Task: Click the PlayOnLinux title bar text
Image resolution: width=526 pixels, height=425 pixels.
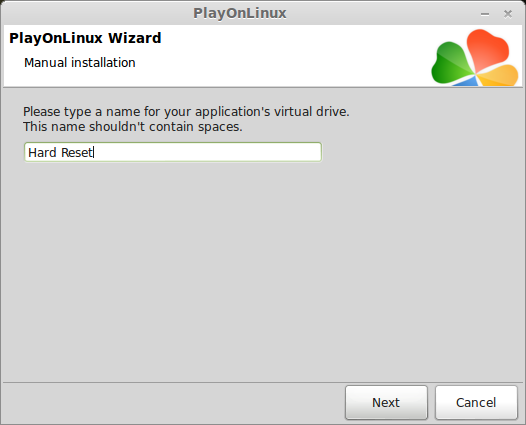Action: pyautogui.click(x=240, y=13)
